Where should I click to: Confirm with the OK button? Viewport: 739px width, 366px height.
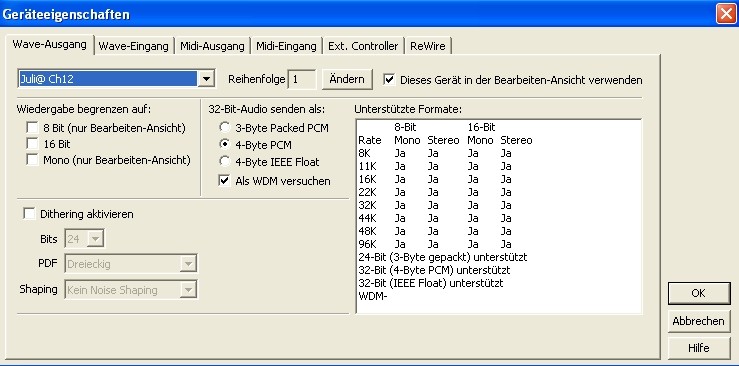[699, 293]
